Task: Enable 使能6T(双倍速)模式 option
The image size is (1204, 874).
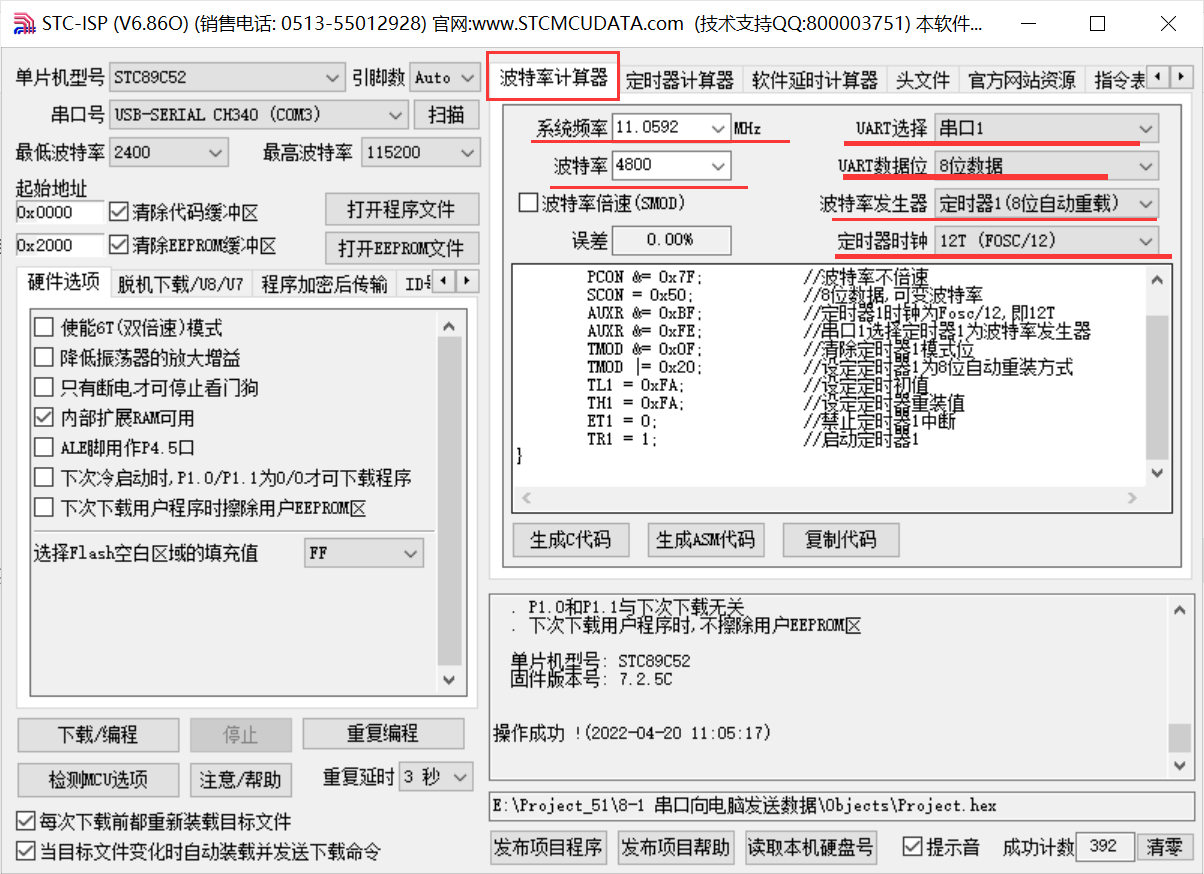Action: [44, 327]
